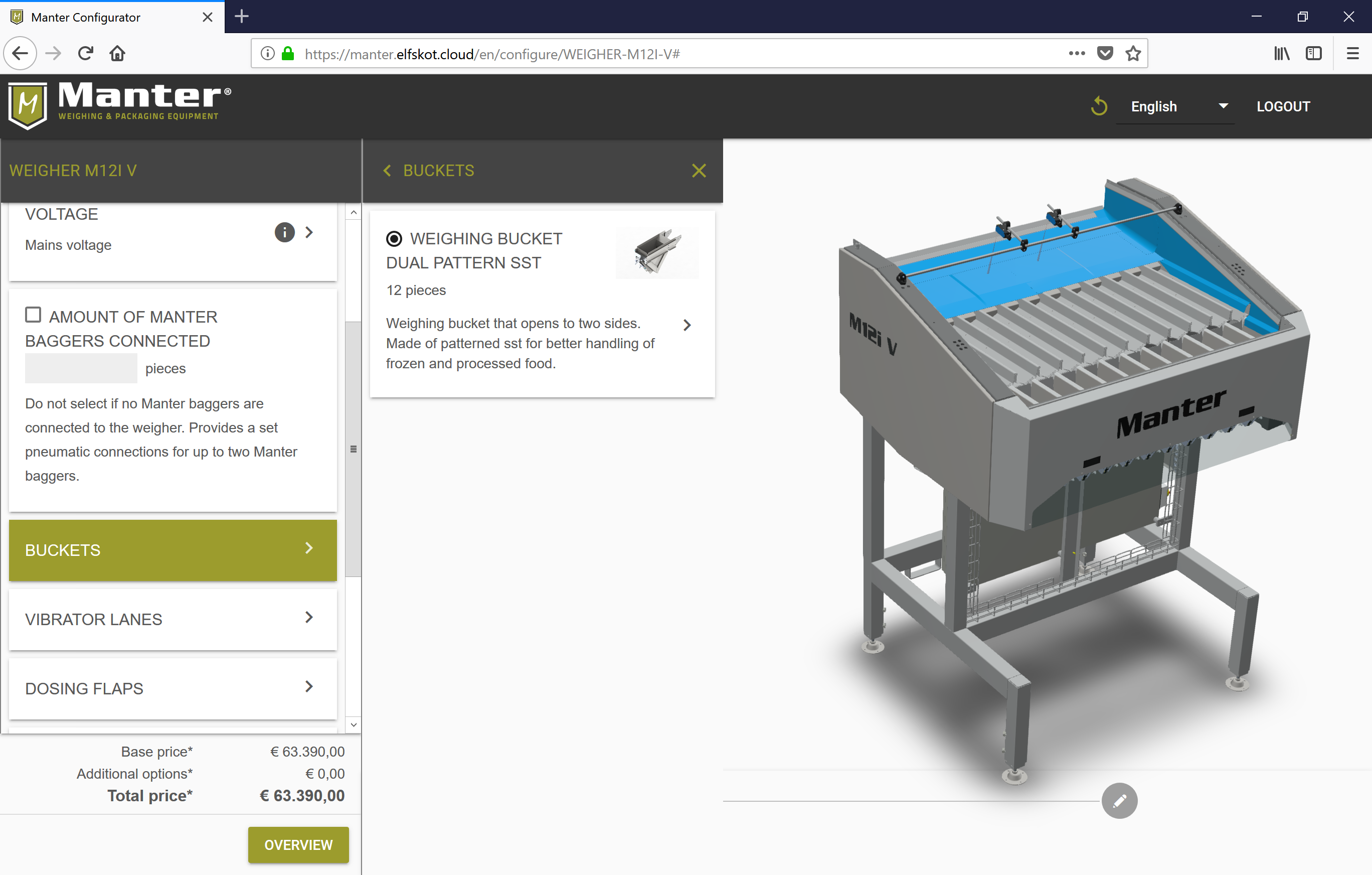The image size is (1372, 875).
Task: Expand weighing bucket details chevron
Action: [687, 325]
